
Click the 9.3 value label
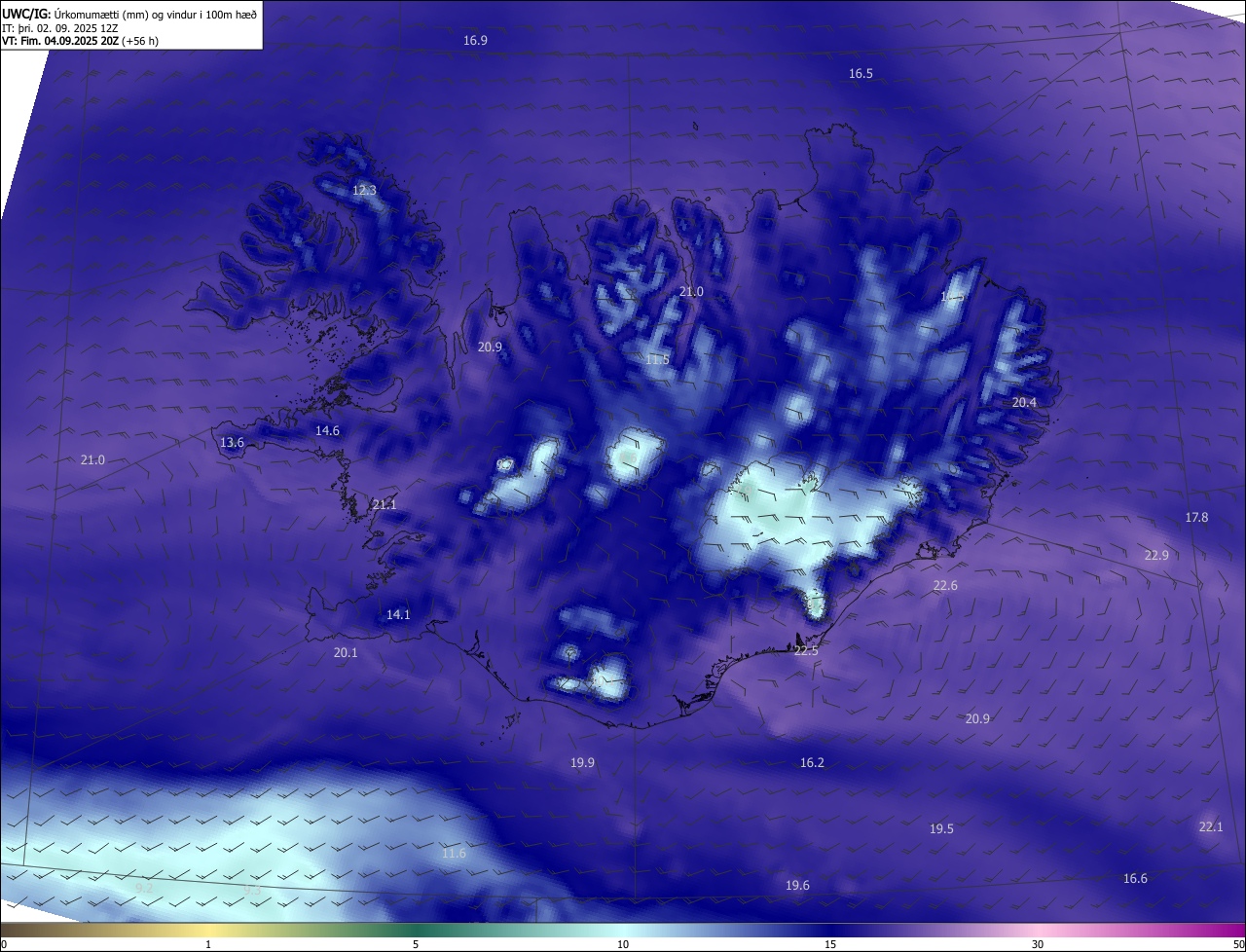[x=252, y=890]
